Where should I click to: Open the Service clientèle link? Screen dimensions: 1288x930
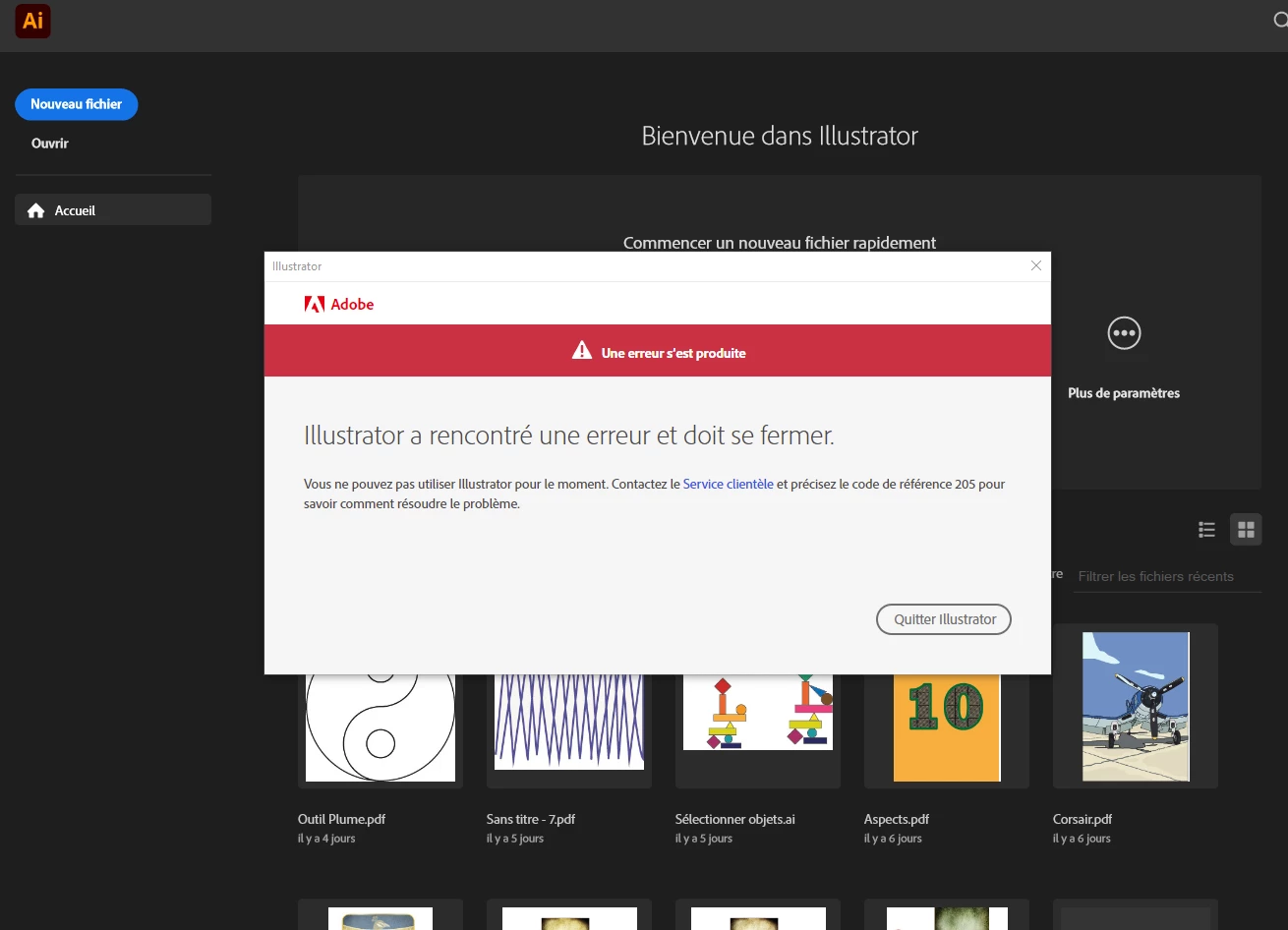tap(728, 484)
